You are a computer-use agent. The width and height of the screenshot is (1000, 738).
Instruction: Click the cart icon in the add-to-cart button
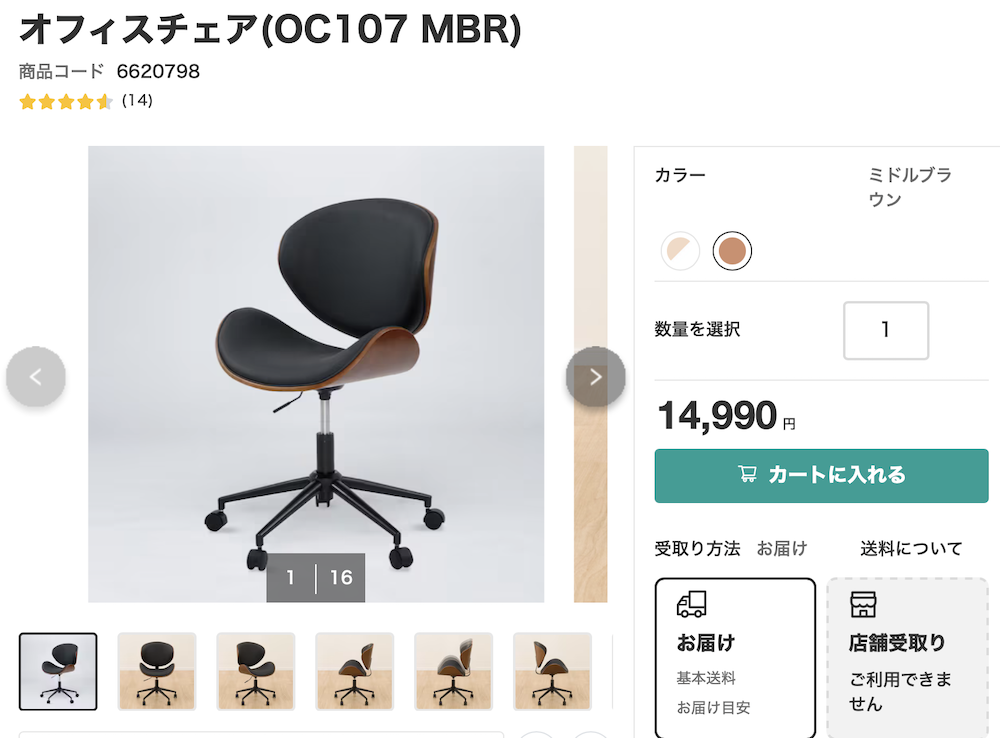[747, 474]
